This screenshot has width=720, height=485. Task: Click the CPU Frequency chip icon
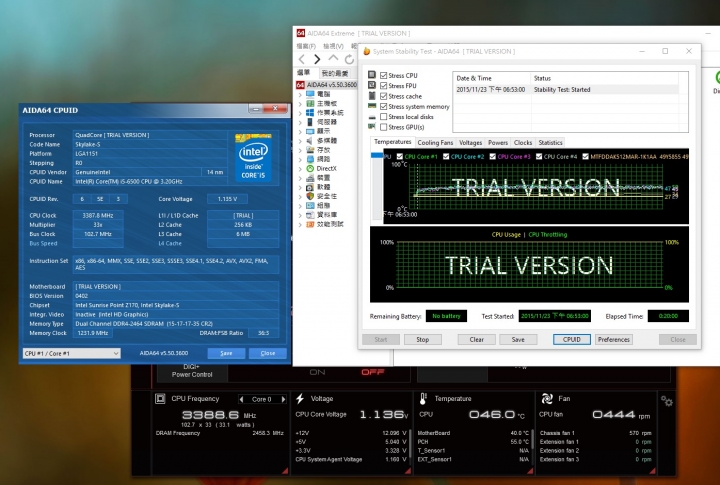(x=160, y=399)
